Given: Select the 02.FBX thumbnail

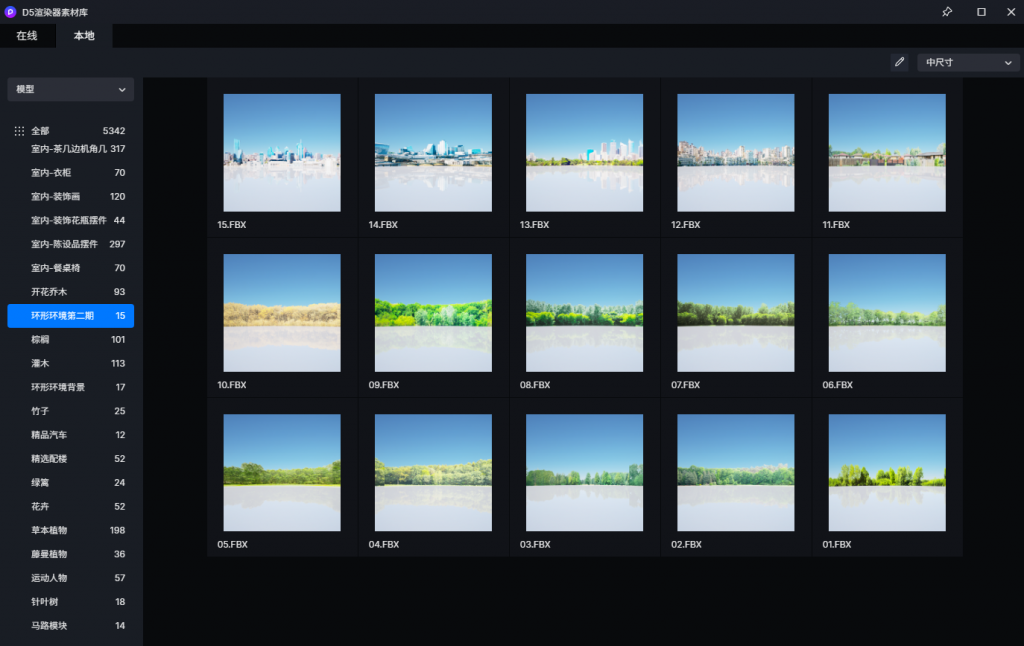Looking at the screenshot, I should [x=736, y=472].
